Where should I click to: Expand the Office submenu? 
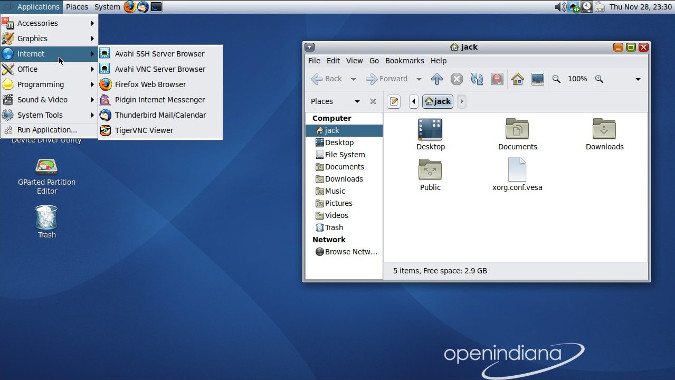pos(49,69)
